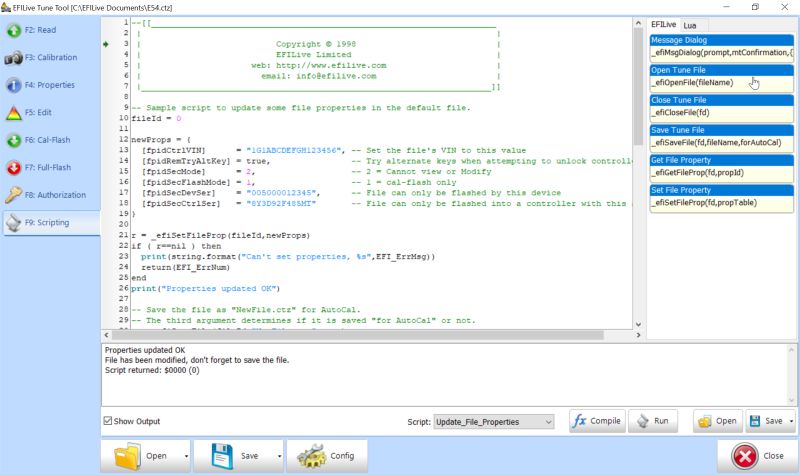Click the code editor scroll-up arrow
Image resolution: width=800 pixels, height=475 pixels.
click(638, 23)
